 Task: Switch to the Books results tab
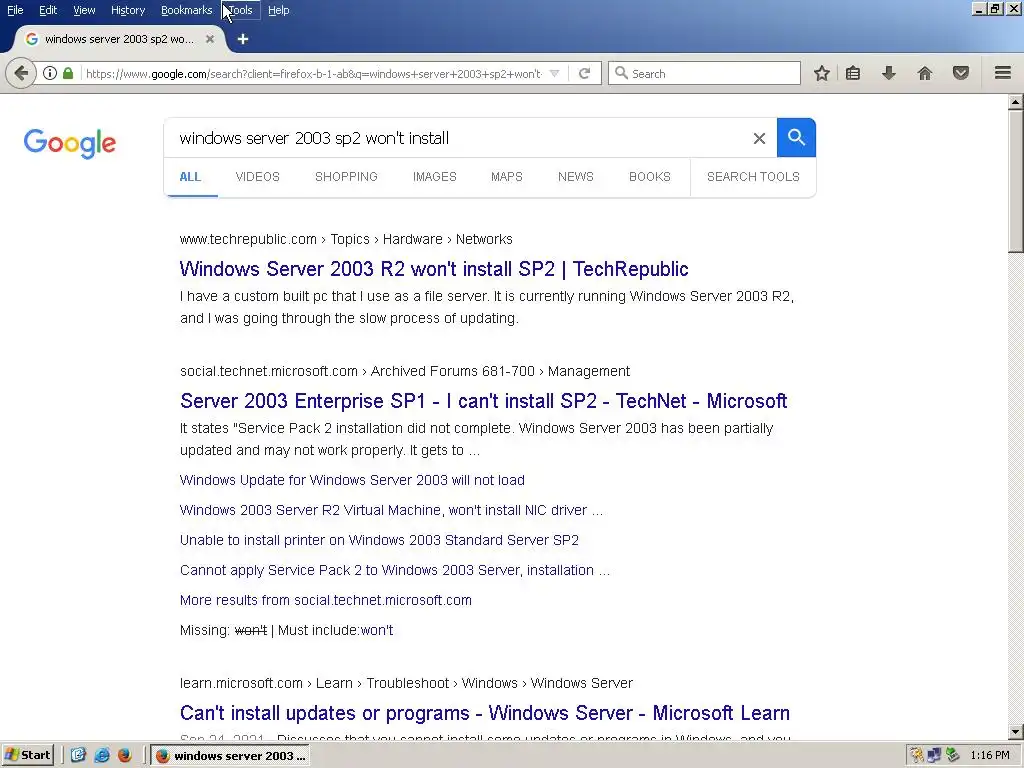[x=650, y=177]
